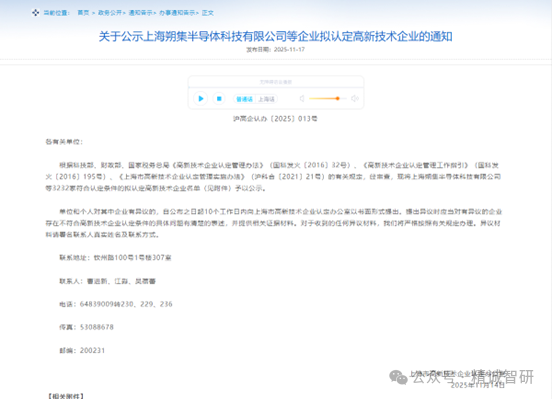552x399 pixels.
Task: Click the 相关附件 heading
Action: (65, 396)
